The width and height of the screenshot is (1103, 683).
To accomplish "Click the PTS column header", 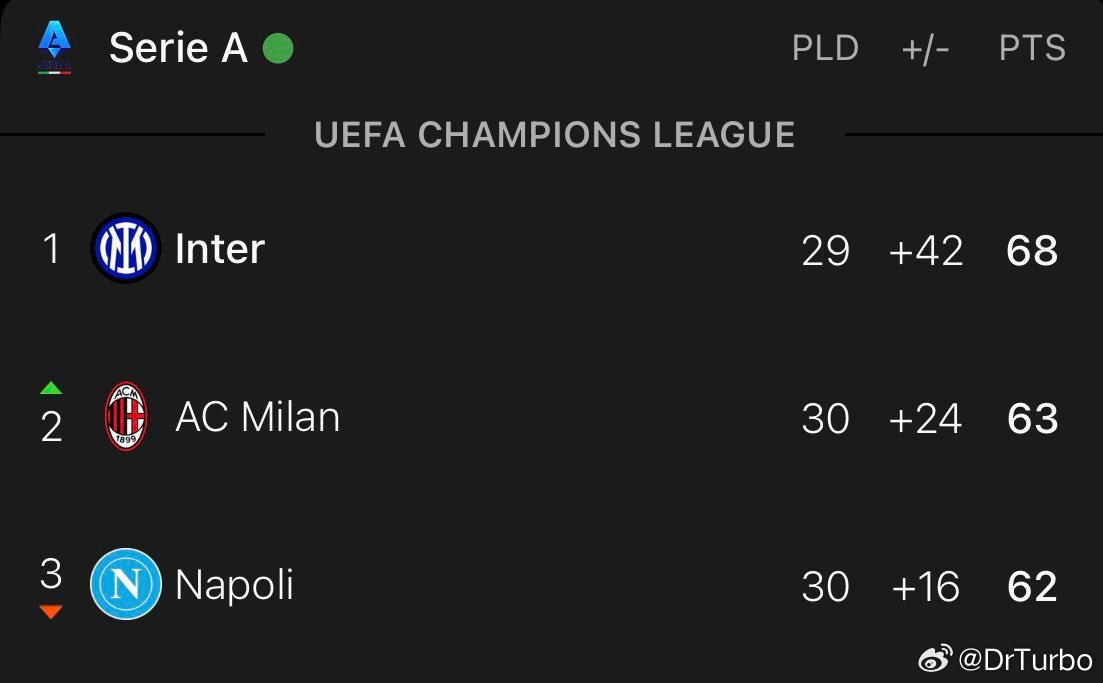I will point(1032,49).
